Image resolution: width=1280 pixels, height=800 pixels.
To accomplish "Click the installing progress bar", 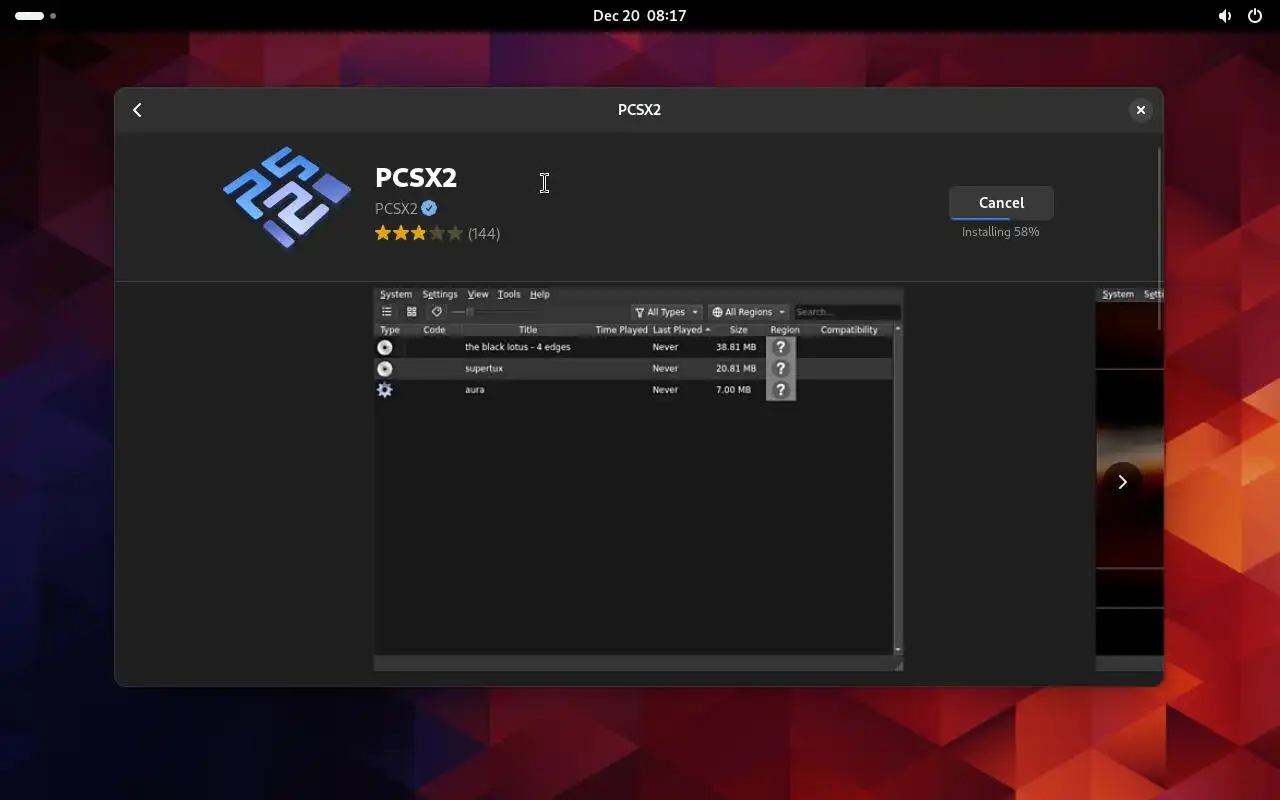I will [1001, 217].
